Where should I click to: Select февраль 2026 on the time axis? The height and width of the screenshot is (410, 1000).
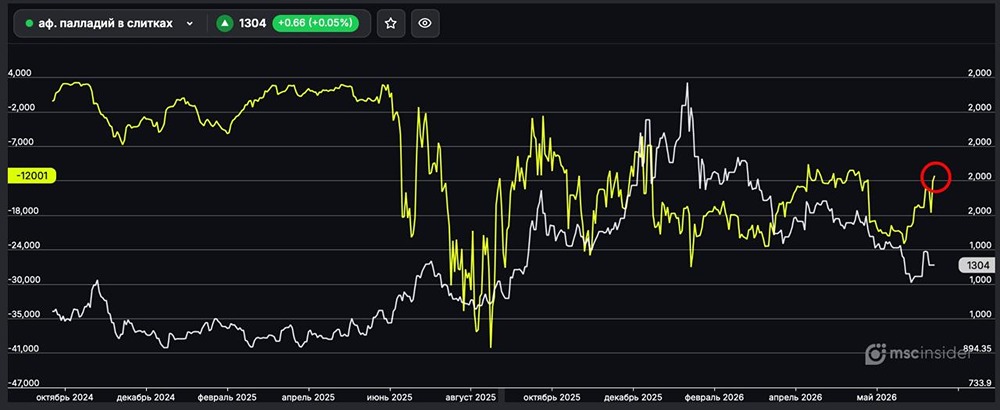(x=712, y=397)
